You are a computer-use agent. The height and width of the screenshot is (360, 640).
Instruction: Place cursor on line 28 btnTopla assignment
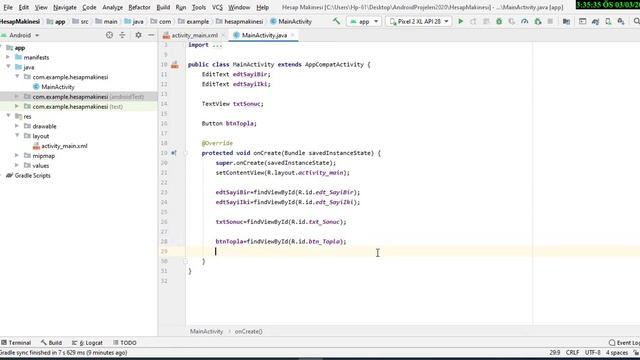(x=280, y=242)
